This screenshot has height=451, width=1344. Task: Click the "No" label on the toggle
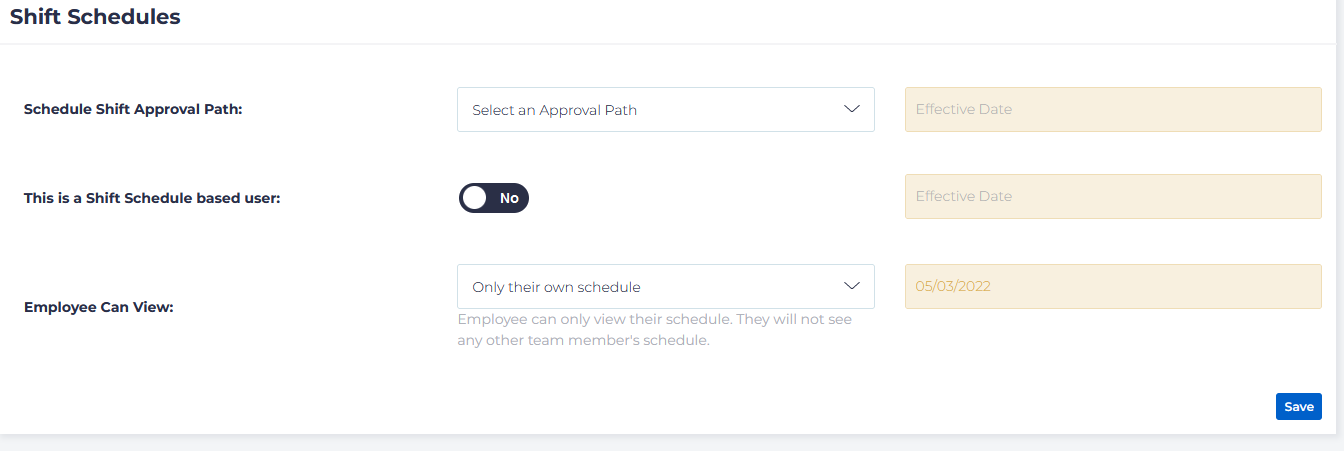point(509,198)
